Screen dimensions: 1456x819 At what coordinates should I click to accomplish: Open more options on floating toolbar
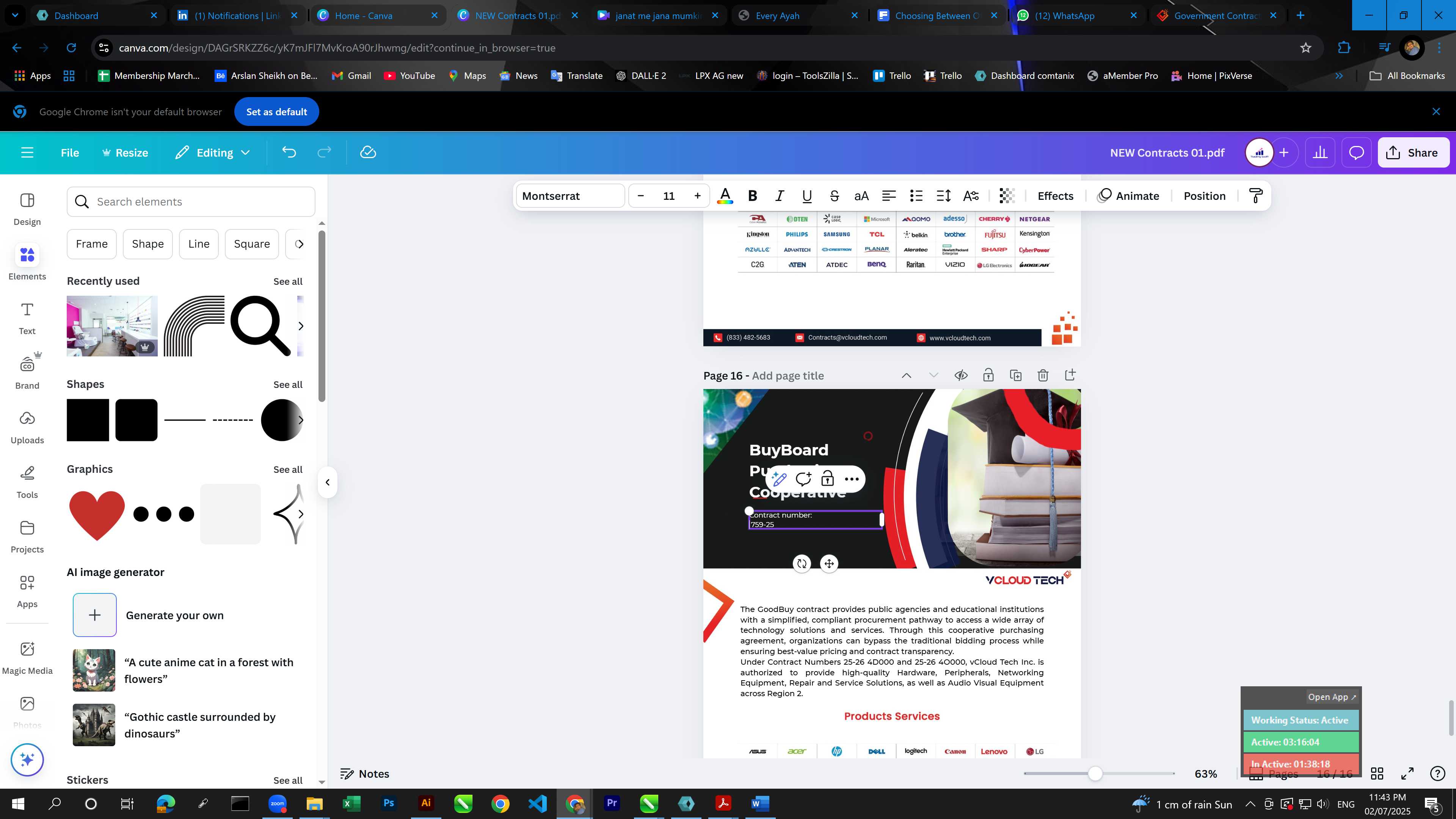(851, 479)
